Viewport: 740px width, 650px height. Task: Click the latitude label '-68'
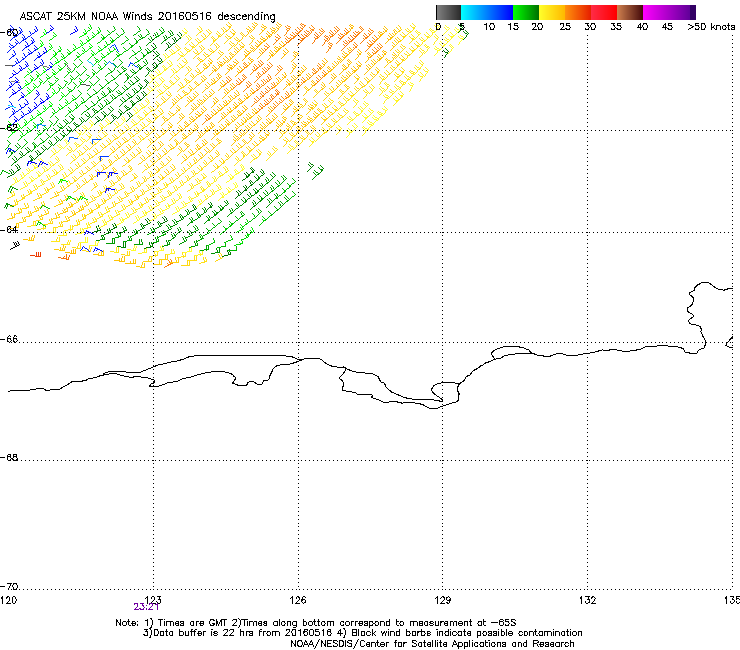click(x=9, y=457)
